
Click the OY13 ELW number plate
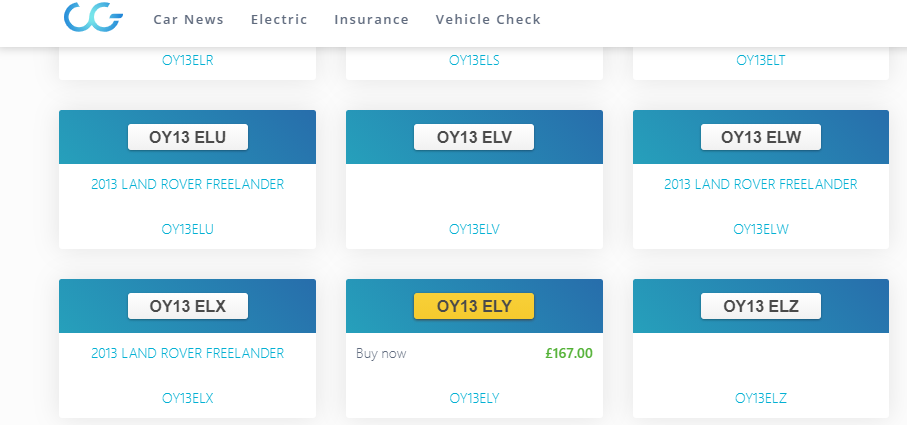pos(761,137)
